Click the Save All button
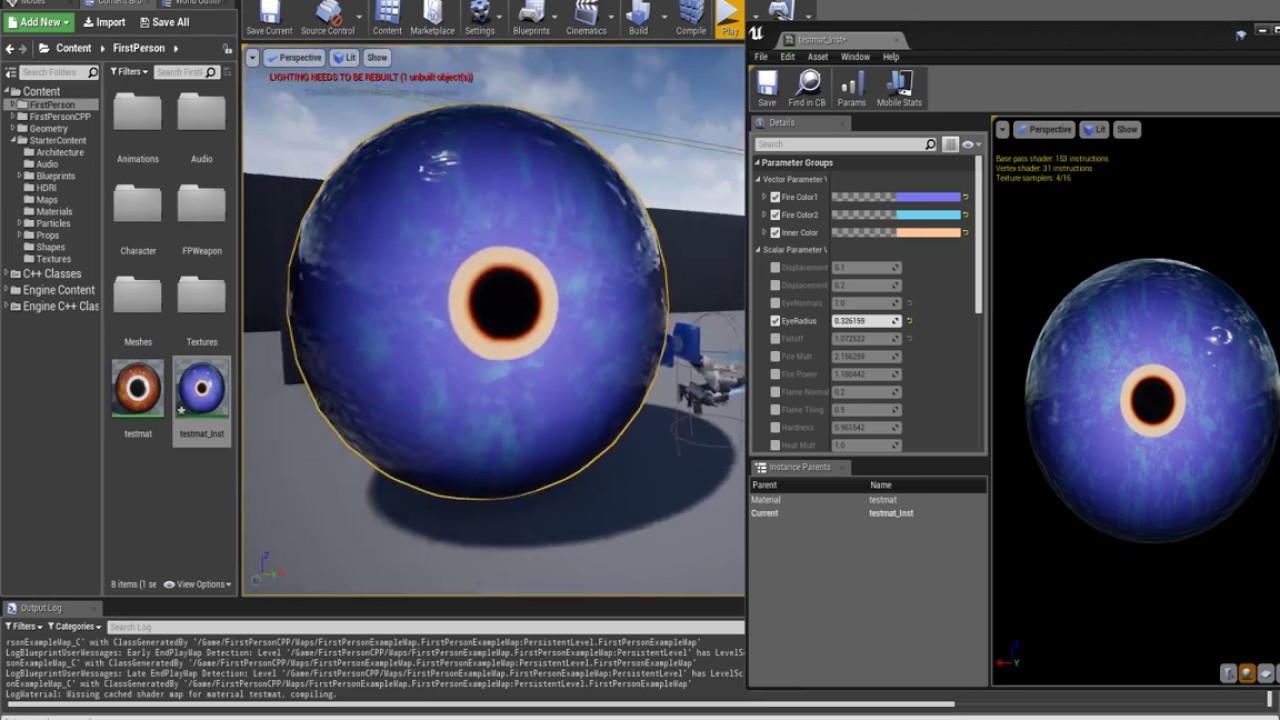The image size is (1280, 720). [165, 22]
